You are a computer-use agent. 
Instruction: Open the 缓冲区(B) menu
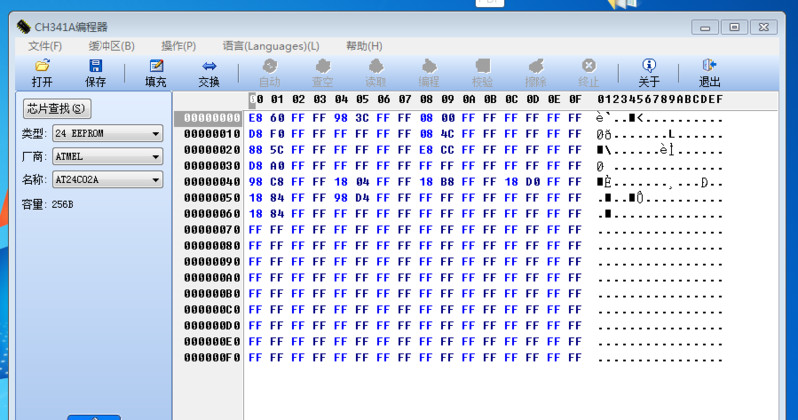click(111, 46)
